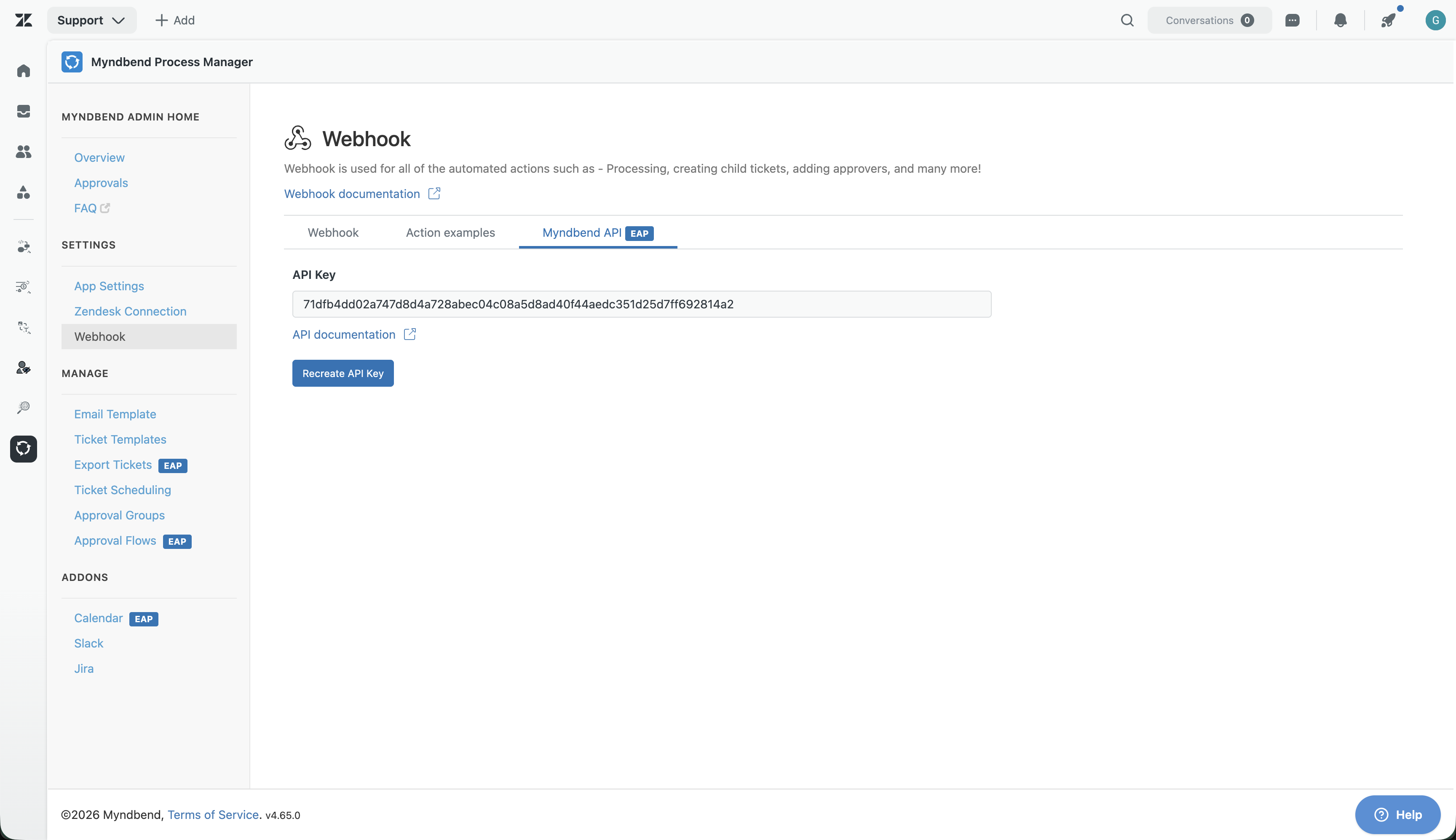Click external link icon beside Webhook documentation
1456x840 pixels.
[x=434, y=193]
